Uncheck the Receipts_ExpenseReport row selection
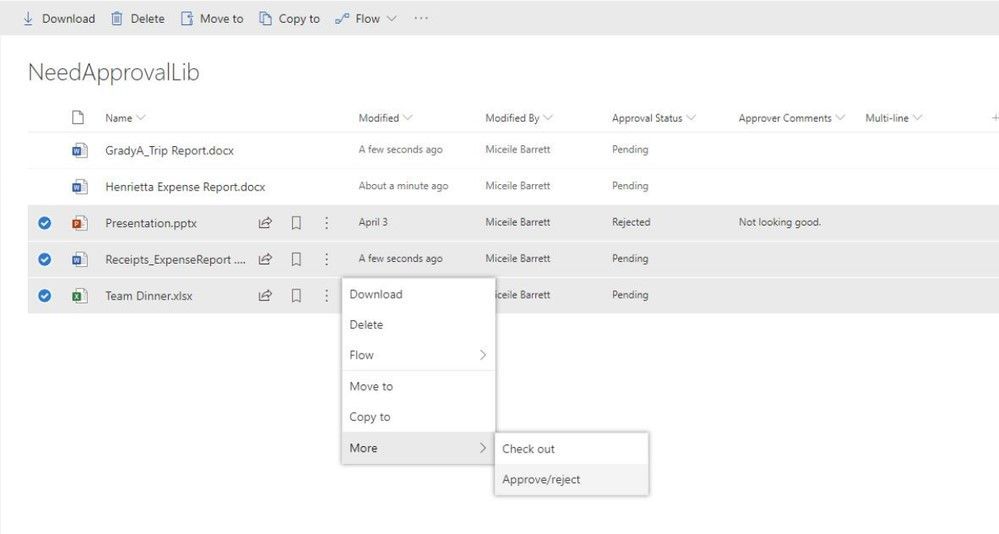The height and width of the screenshot is (534, 999). point(44,259)
